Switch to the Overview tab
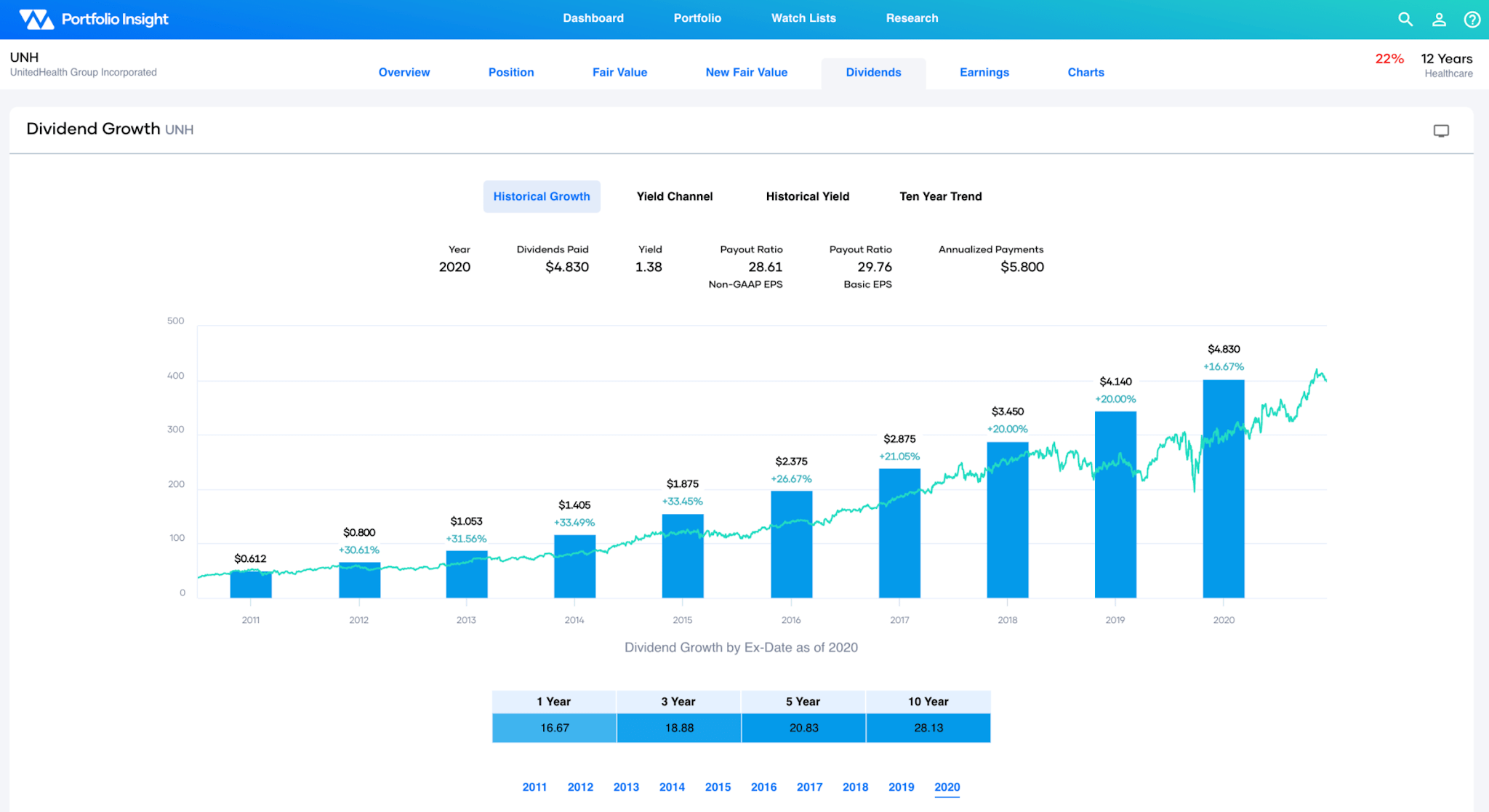This screenshot has height=812, width=1489. (x=404, y=72)
